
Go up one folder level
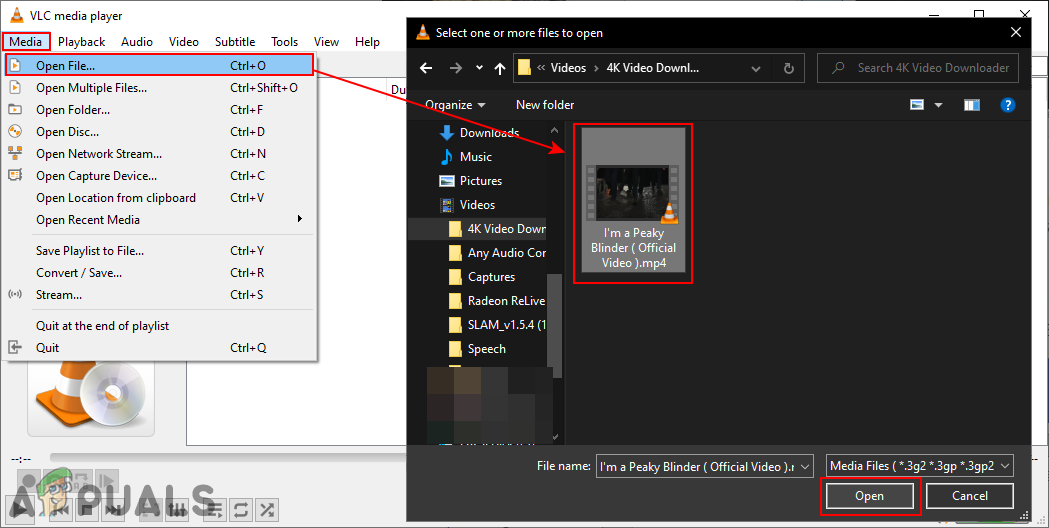click(500, 68)
